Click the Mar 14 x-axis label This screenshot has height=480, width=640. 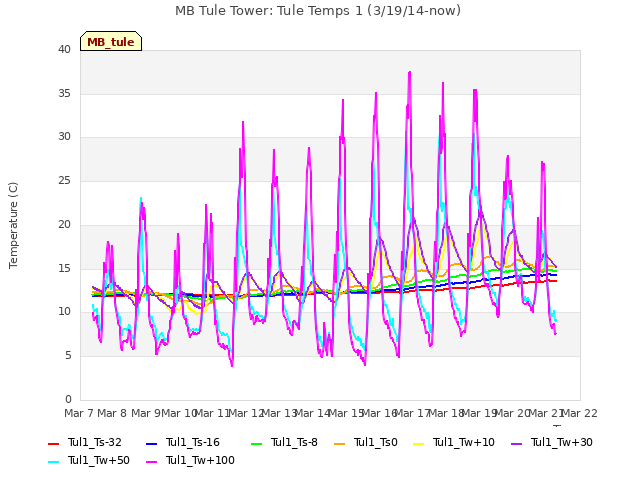click(313, 413)
